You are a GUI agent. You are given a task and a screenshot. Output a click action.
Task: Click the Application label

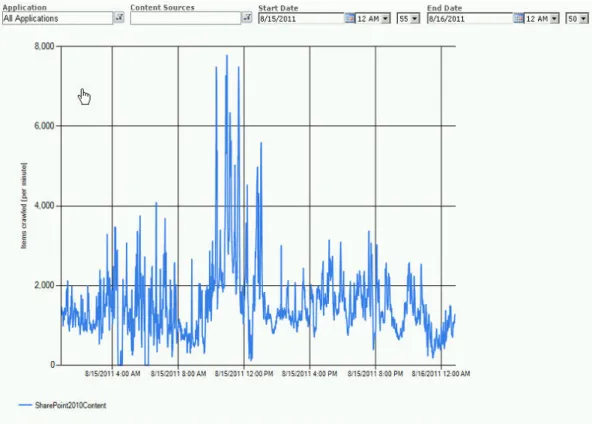click(x=25, y=7)
